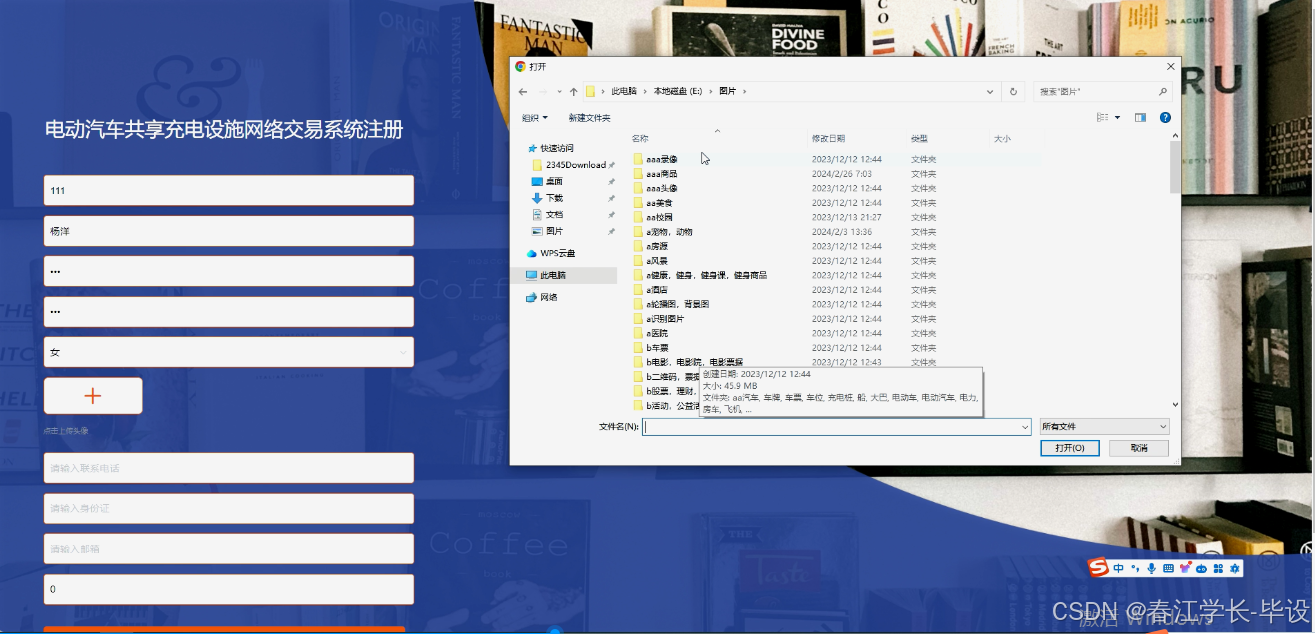This screenshot has width=1315, height=634.
Task: Open the Sogou soft keyboard icon
Action: pyautogui.click(x=1169, y=568)
